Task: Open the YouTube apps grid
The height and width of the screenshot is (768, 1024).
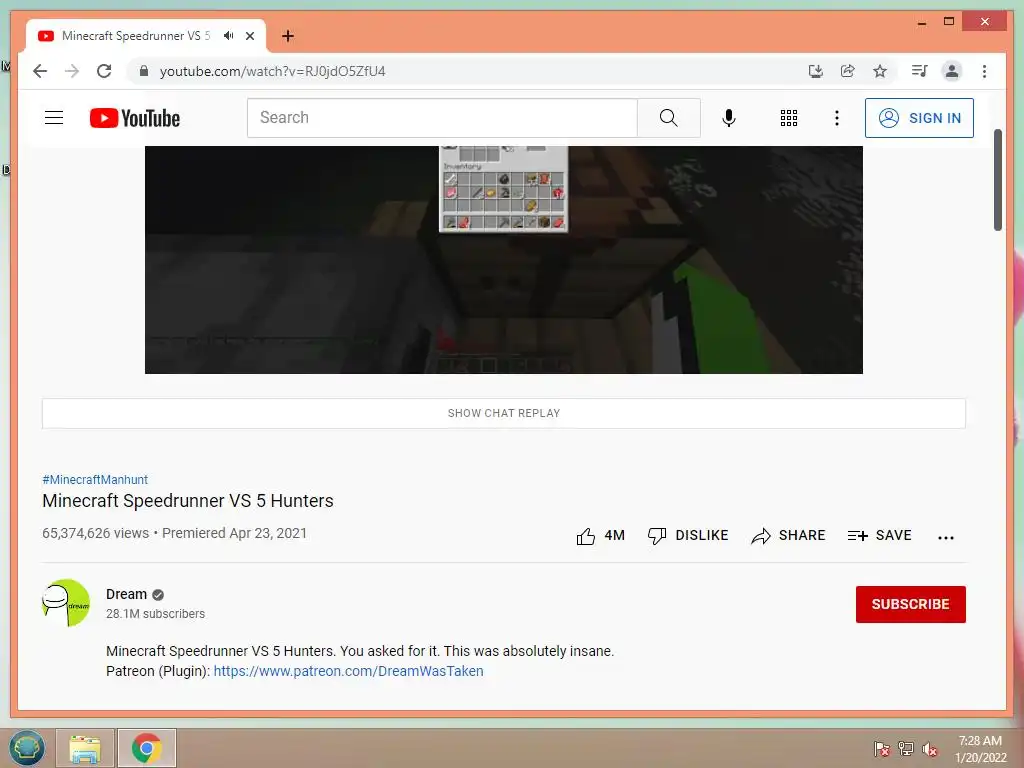Action: click(x=789, y=118)
